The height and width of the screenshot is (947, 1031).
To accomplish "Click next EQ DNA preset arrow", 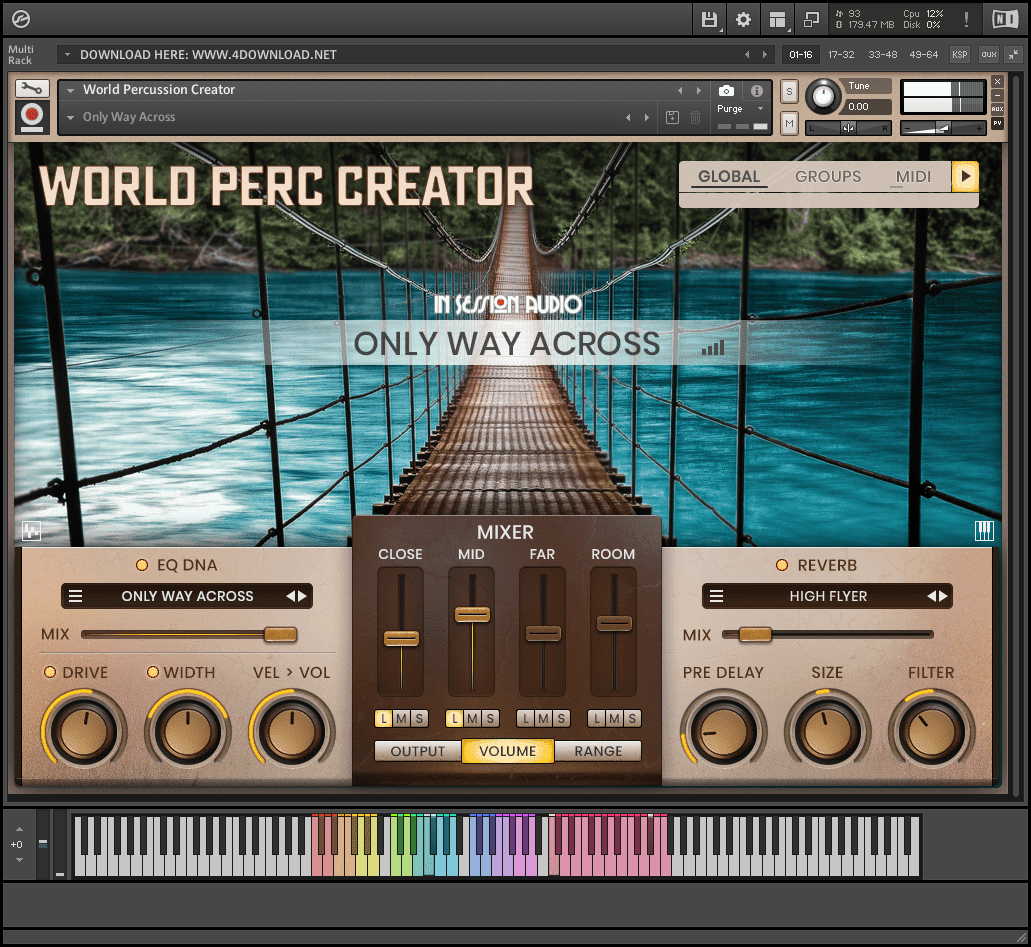I will pos(302,596).
